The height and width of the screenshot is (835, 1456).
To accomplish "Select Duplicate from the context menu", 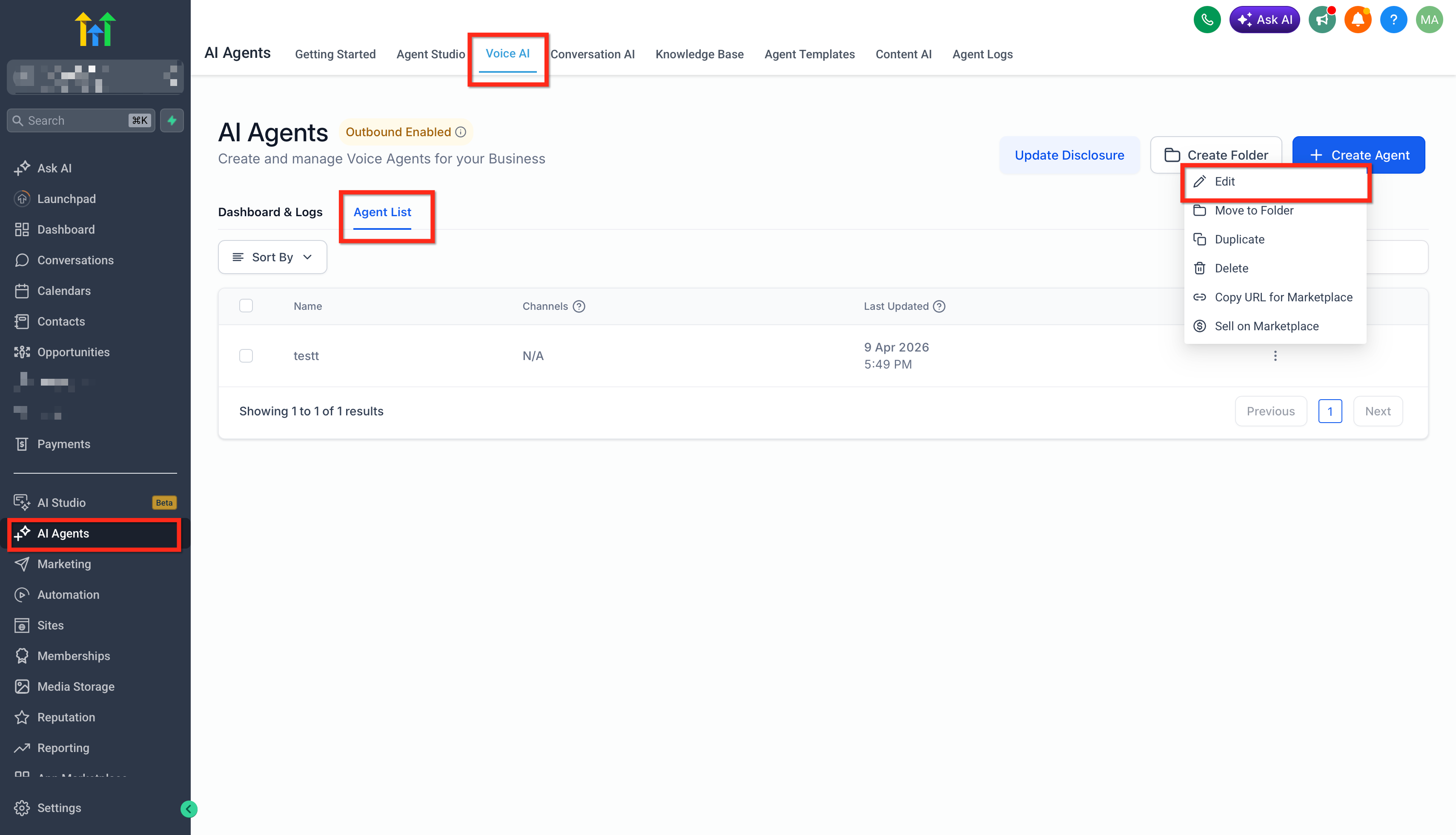I will tap(1239, 239).
